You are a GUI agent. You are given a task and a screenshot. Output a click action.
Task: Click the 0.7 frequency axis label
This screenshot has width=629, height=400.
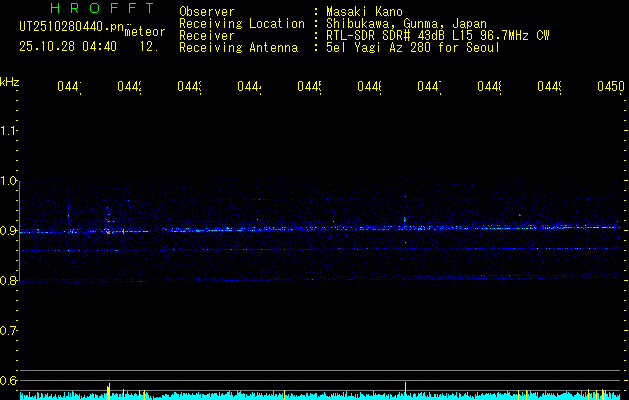pyautogui.click(x=10, y=330)
